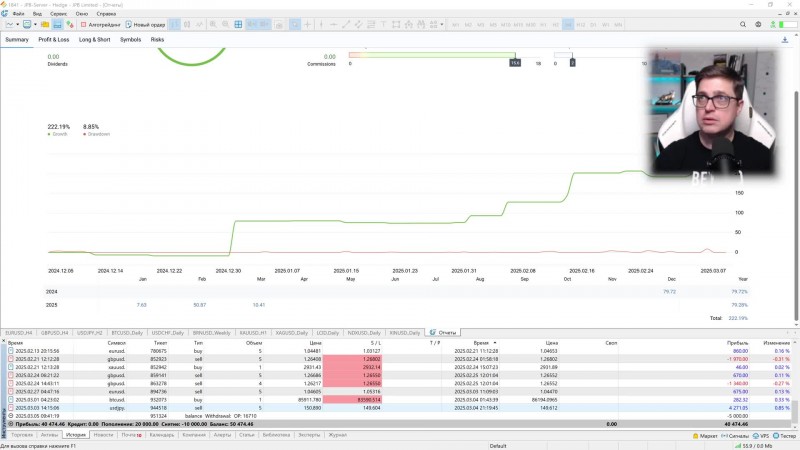Toggle the Алготрейдинг algo trading button
Screen dimensions: 800x450
tap(101, 24)
